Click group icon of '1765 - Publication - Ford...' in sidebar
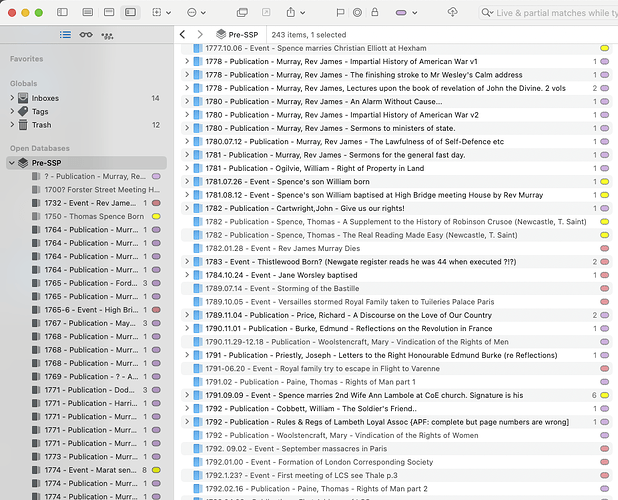 [x=36, y=283]
